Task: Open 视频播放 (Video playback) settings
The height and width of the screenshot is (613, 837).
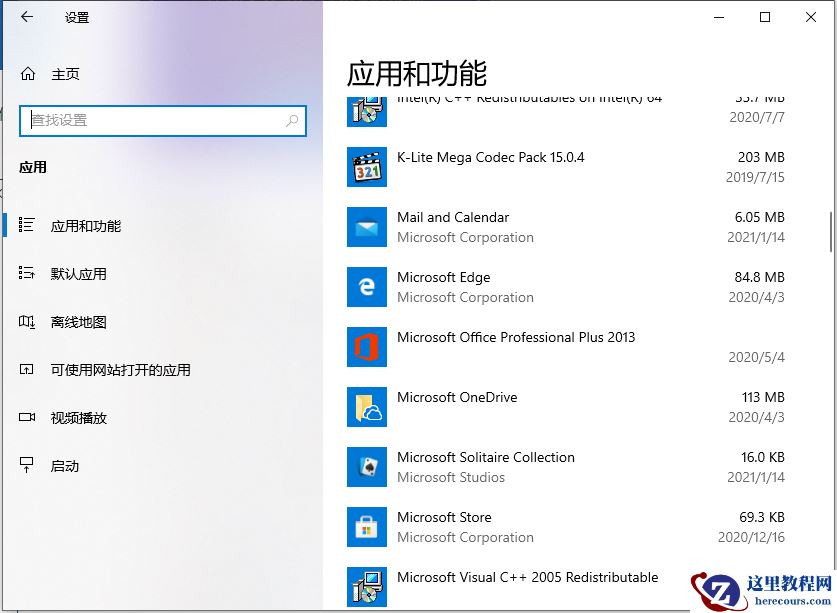Action: coord(80,417)
